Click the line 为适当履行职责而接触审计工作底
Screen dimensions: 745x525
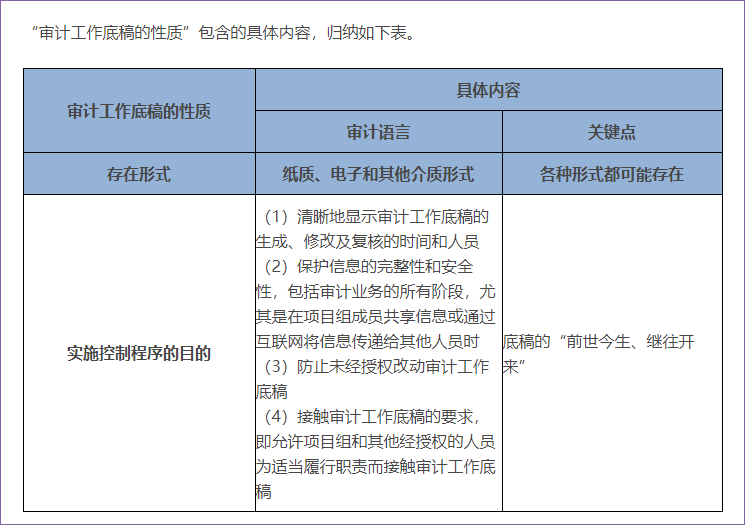tap(375, 466)
